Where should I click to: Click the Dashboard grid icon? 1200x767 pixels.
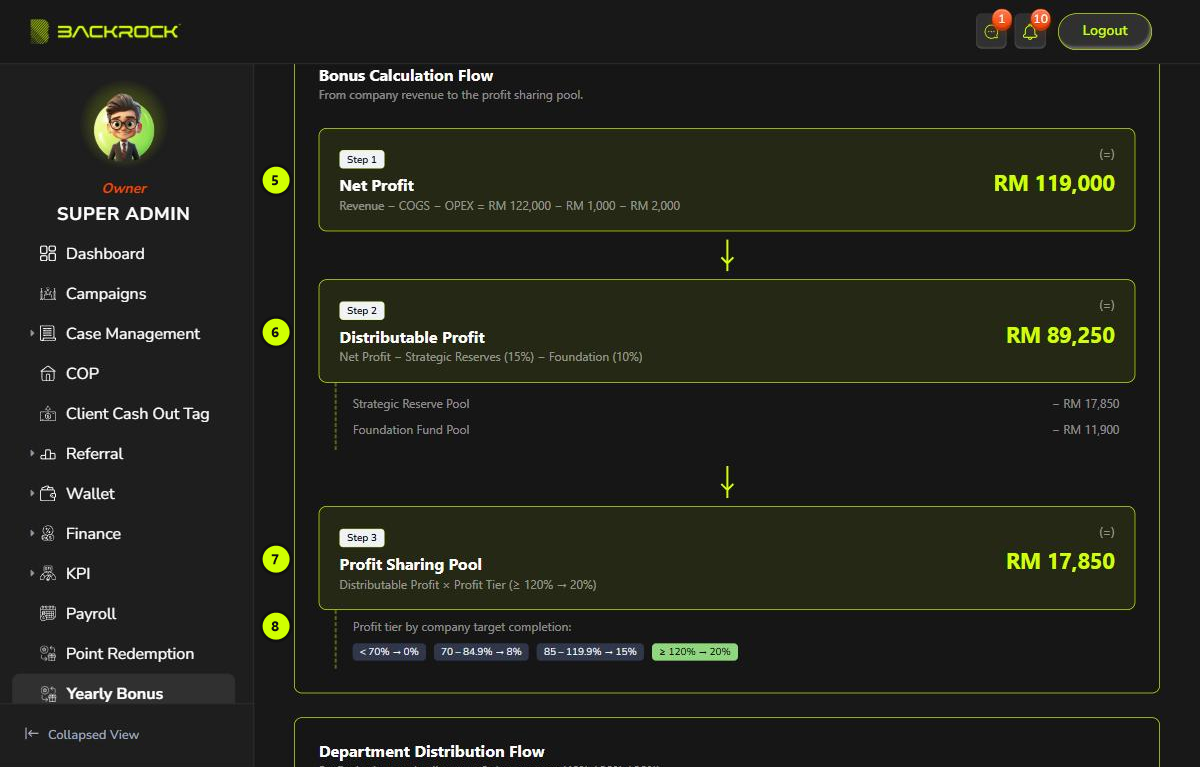click(x=48, y=254)
